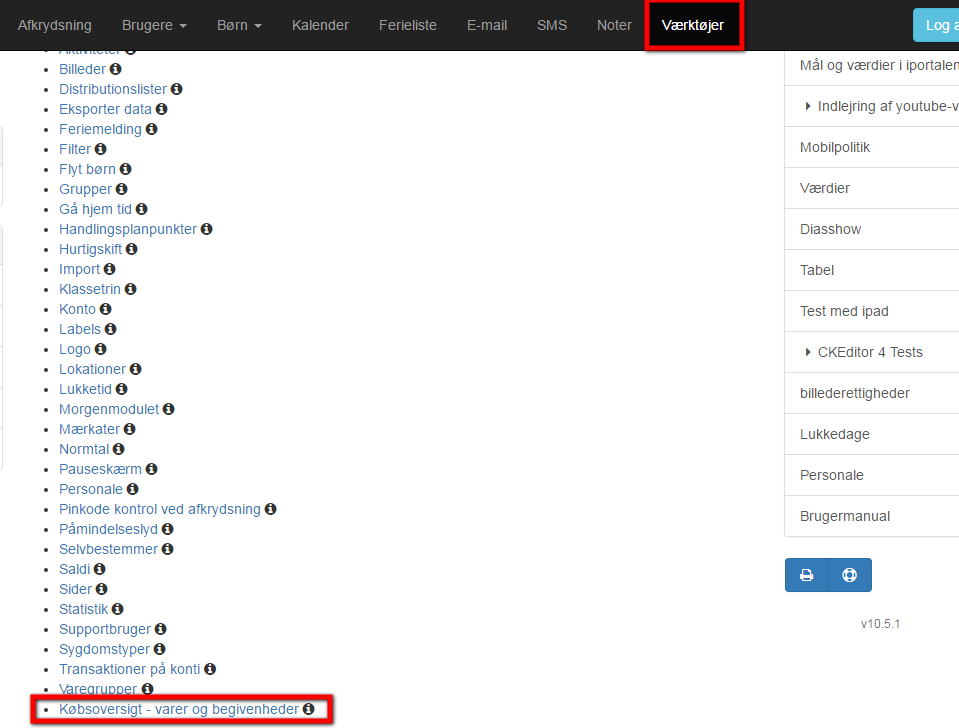The height and width of the screenshot is (728, 959).
Task: Open the Selvbestemmer link
Action: [x=108, y=549]
